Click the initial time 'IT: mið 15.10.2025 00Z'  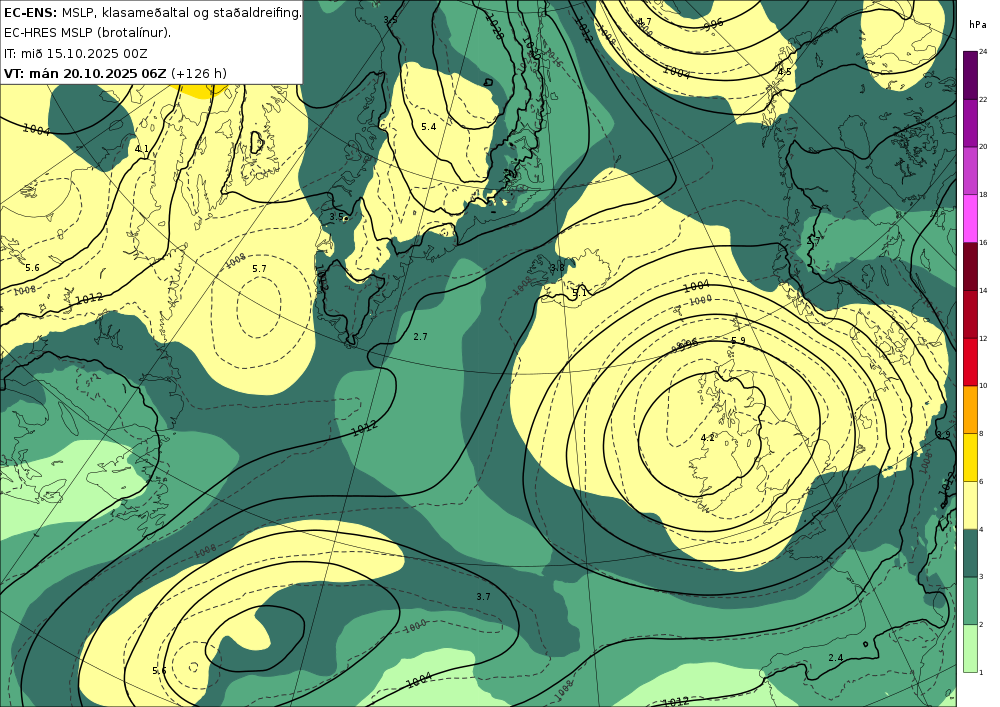coord(75,54)
